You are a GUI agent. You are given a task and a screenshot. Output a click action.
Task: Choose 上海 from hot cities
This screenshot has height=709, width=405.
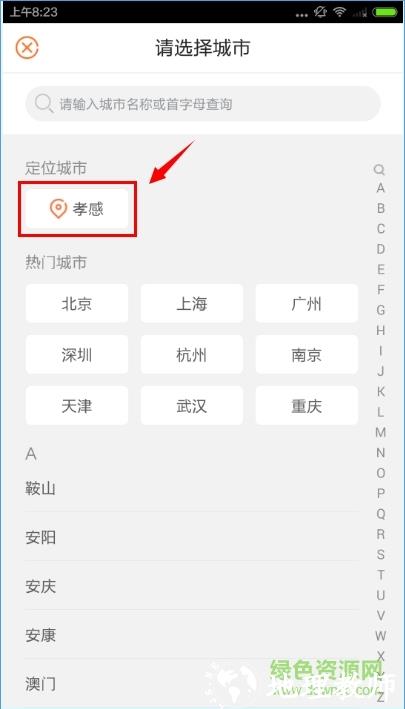pyautogui.click(x=192, y=303)
